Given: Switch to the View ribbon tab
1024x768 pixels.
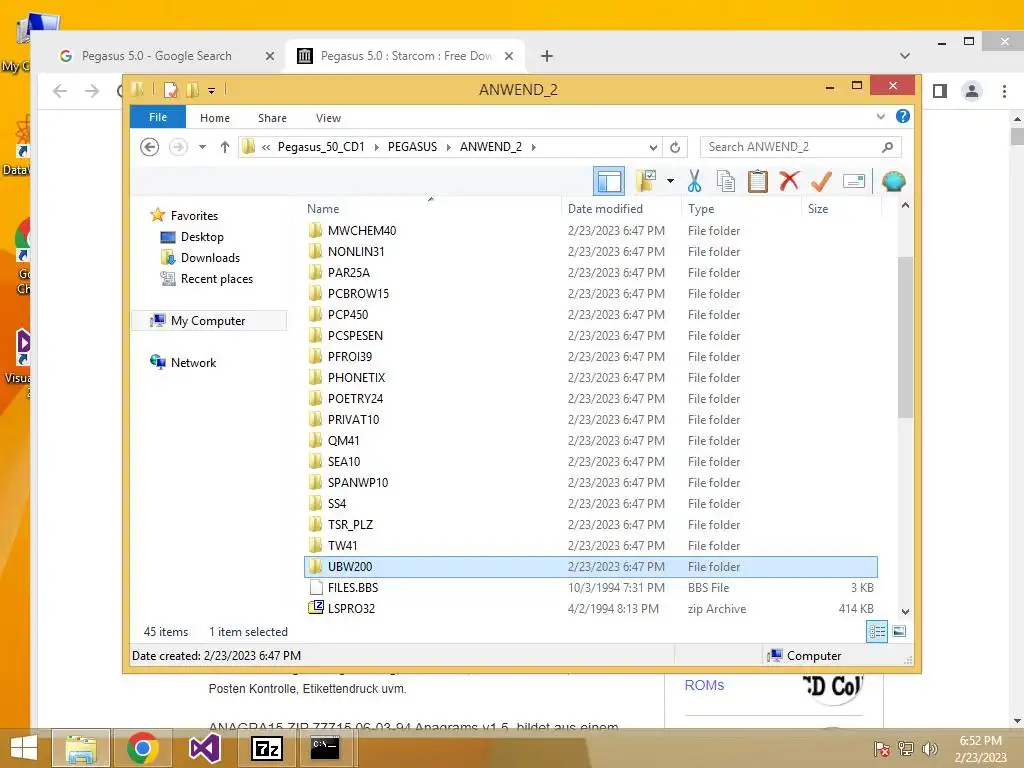Looking at the screenshot, I should click(328, 118).
